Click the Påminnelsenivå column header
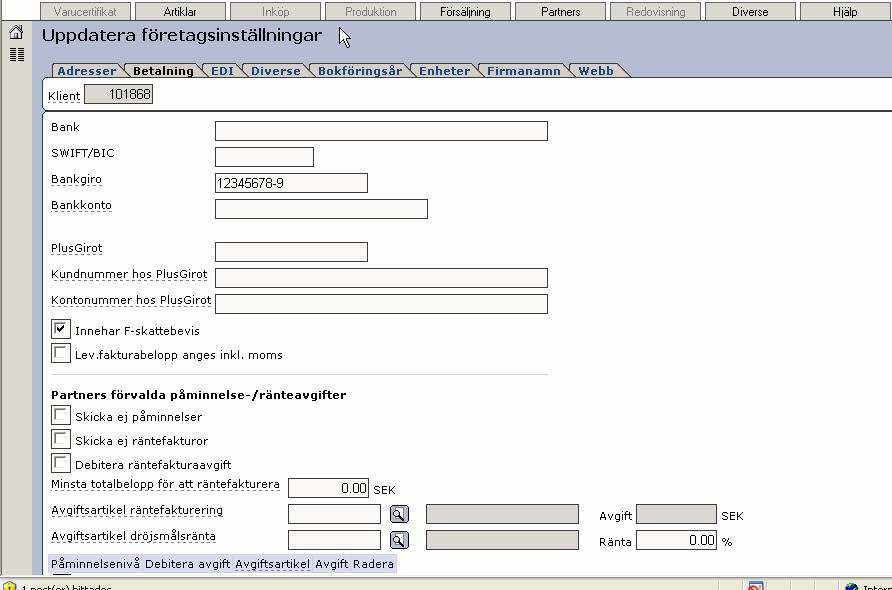 pyautogui.click(x=96, y=564)
